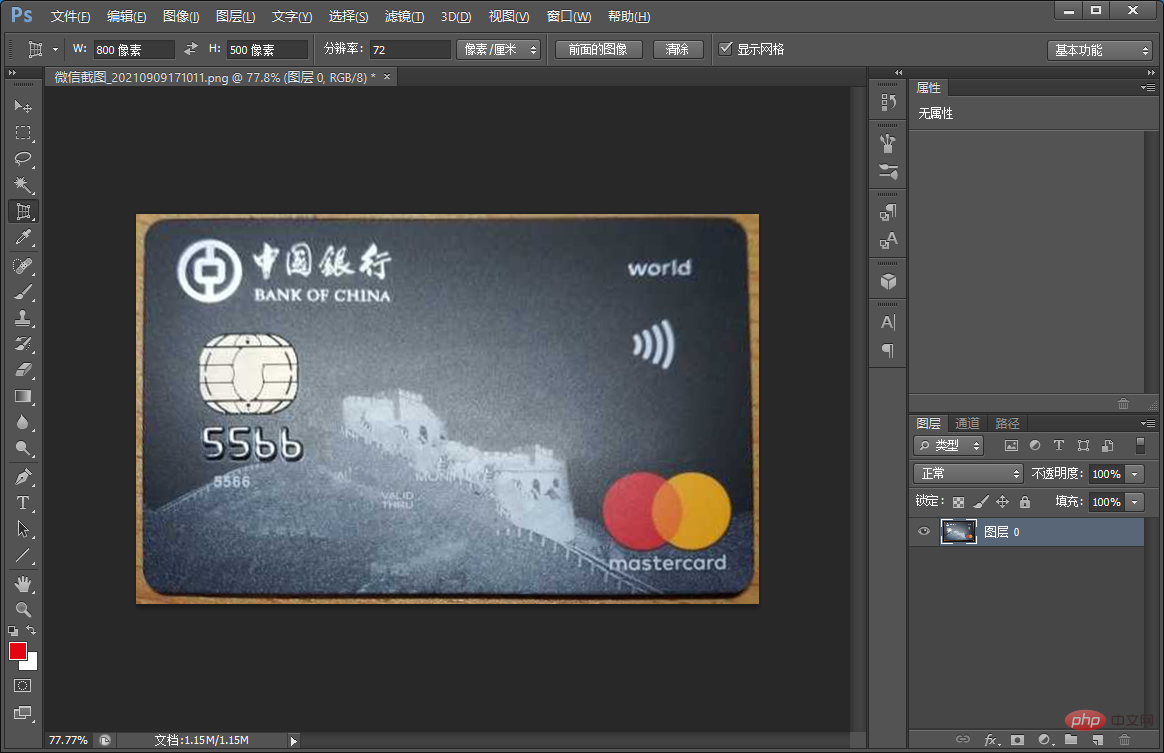Open the 图层 menu
The image size is (1164, 753).
coord(235,16)
